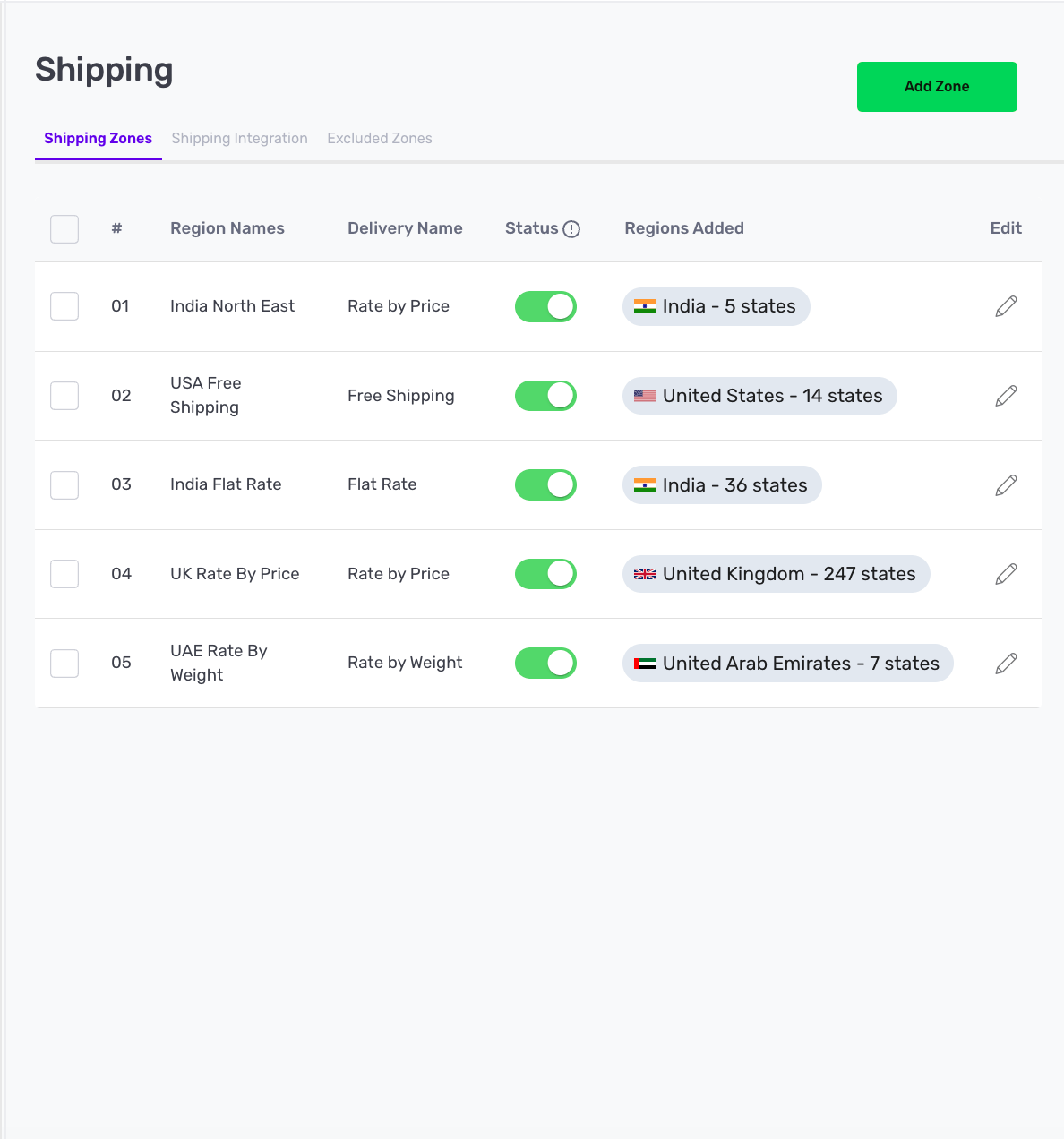Check the select-all checkbox in header

point(64,229)
